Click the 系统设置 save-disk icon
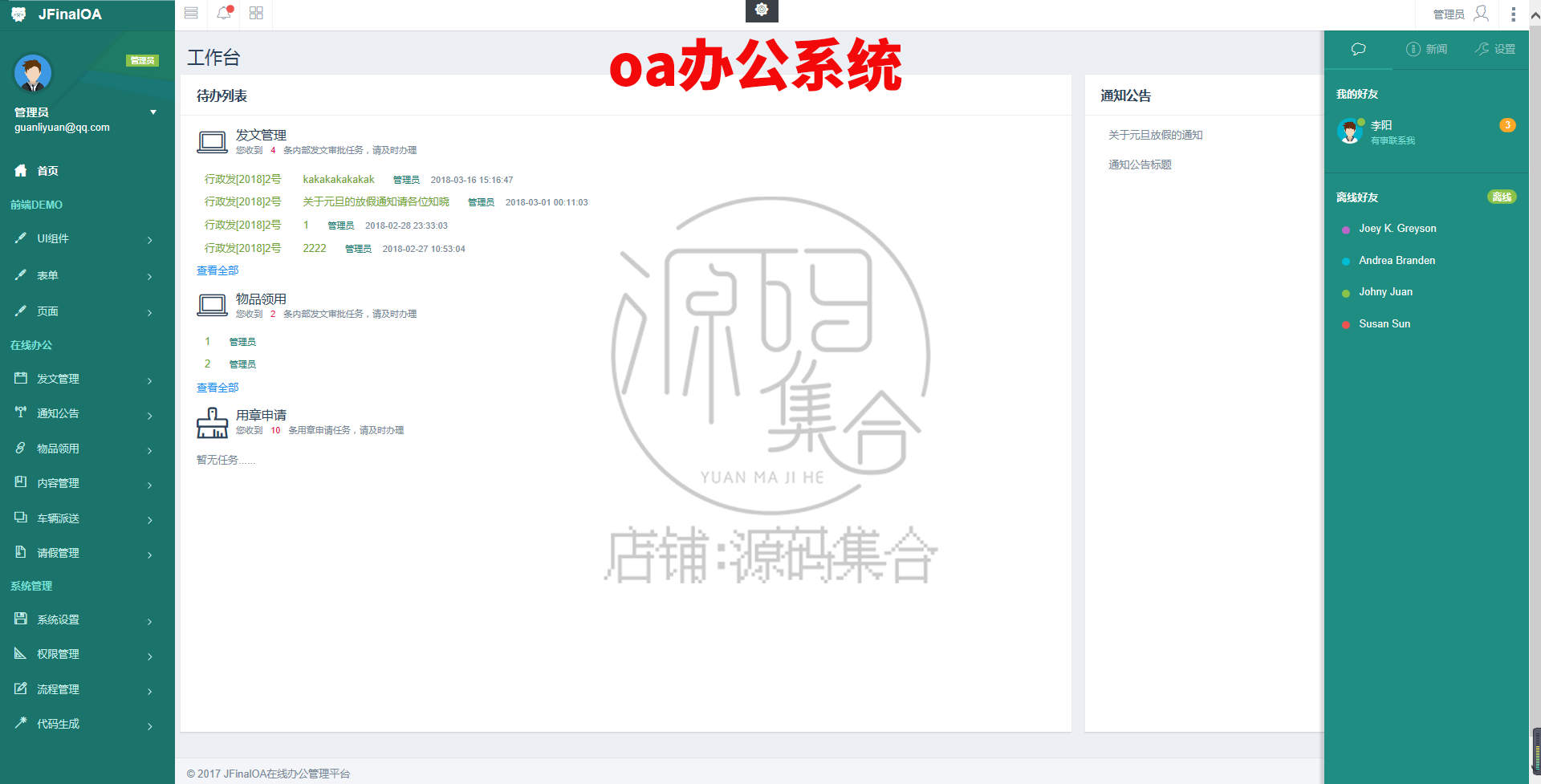This screenshot has height=784, width=1541. pos(21,619)
